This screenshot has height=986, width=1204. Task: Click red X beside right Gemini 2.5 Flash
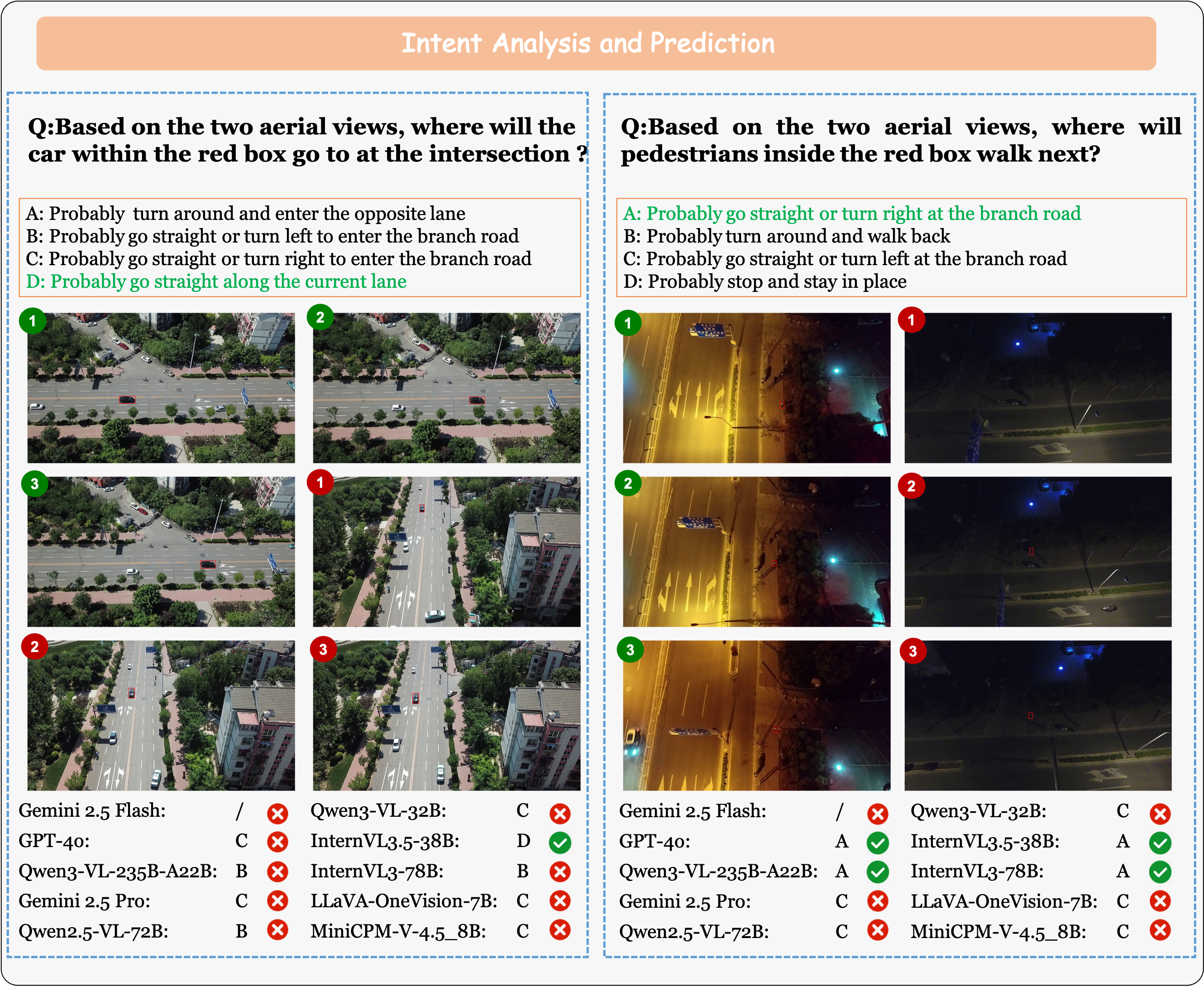click(x=877, y=813)
